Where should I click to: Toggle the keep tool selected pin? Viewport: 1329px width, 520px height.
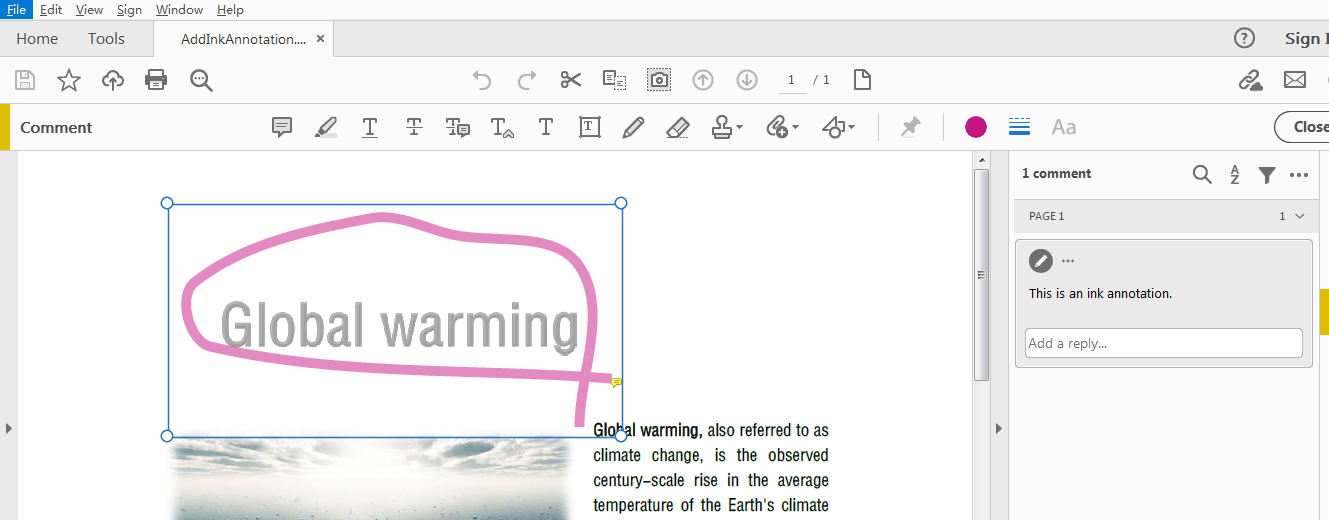(x=910, y=127)
